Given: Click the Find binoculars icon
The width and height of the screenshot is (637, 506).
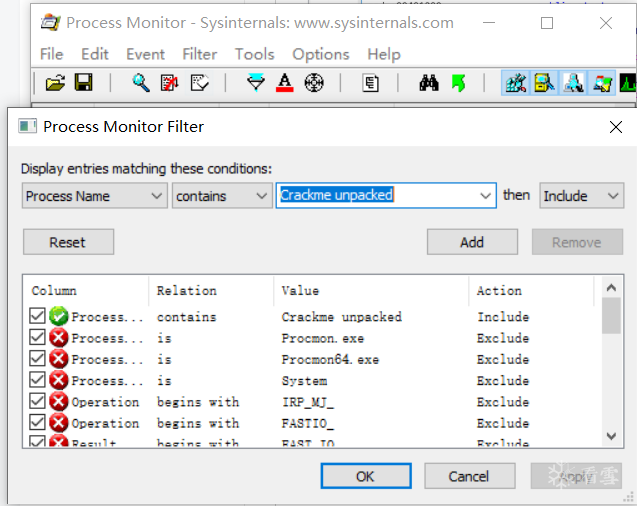Looking at the screenshot, I should click(429, 83).
